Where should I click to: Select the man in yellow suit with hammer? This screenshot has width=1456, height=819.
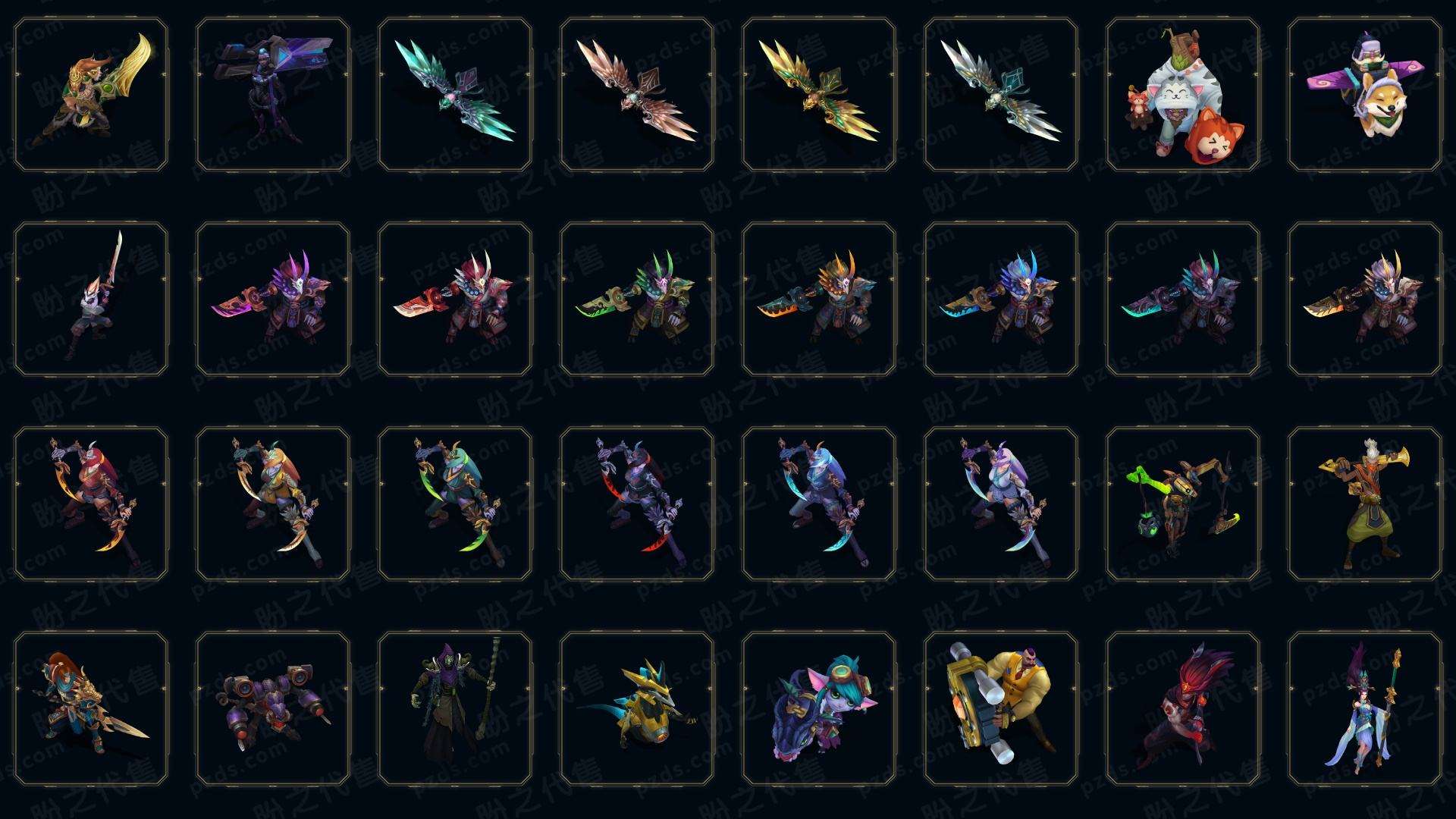point(1001,708)
